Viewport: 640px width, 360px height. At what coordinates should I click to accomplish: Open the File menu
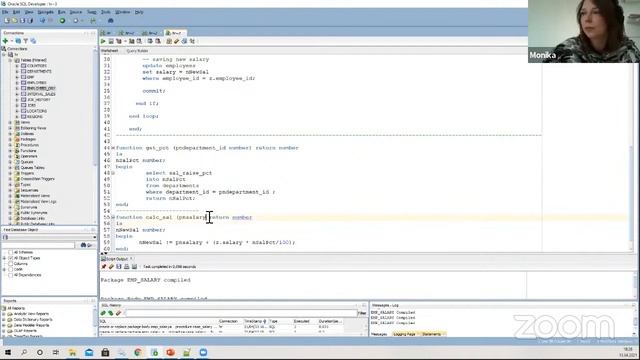(x=5, y=12)
